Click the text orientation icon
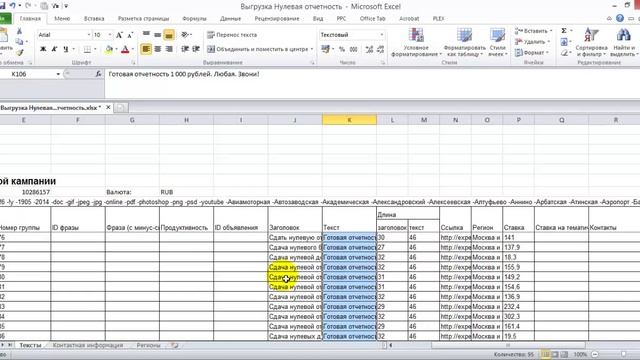Image resolution: width=640 pixels, height=360 pixels. (x=185, y=35)
